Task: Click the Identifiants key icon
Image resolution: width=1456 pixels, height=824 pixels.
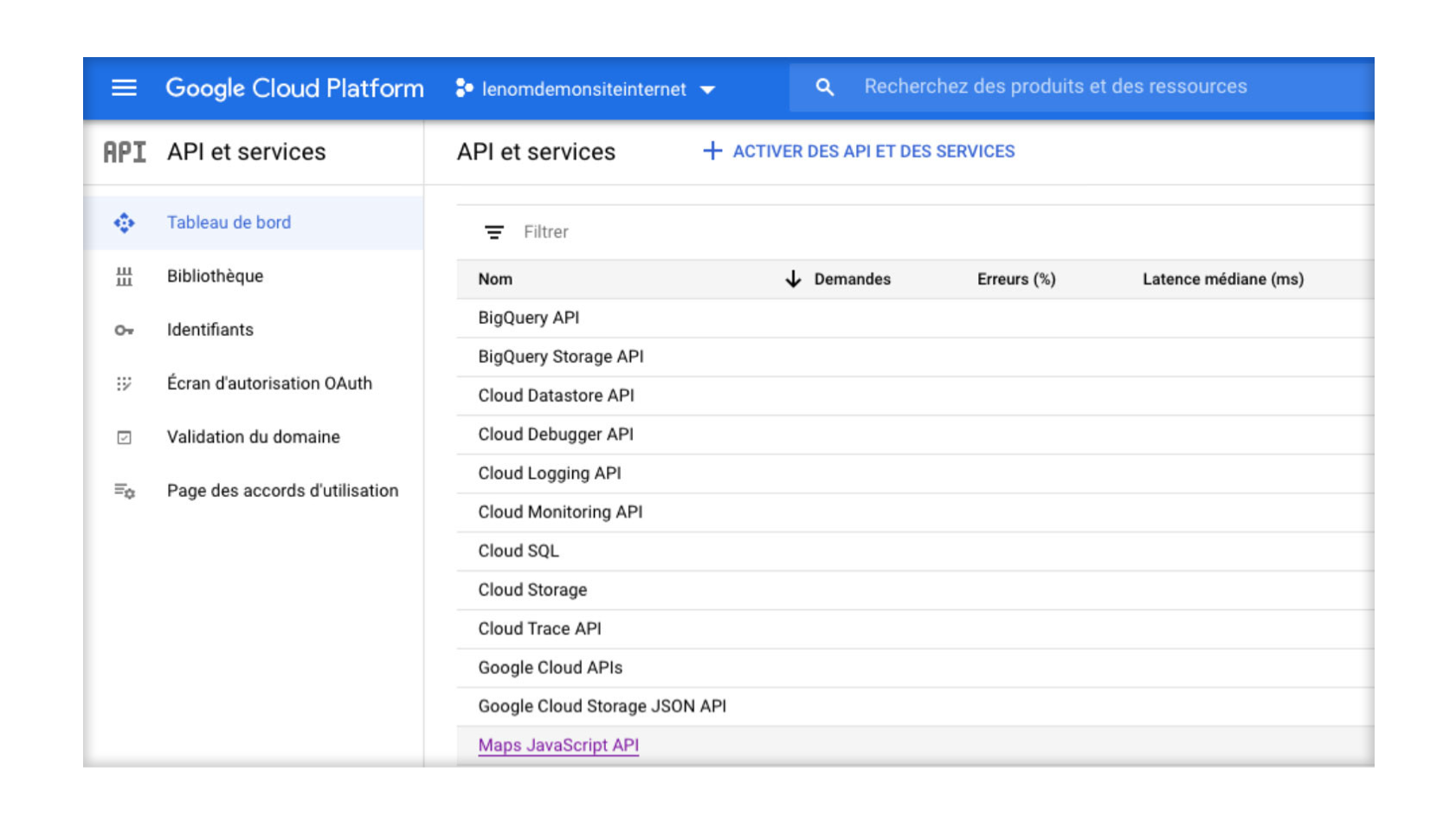Action: [x=124, y=330]
